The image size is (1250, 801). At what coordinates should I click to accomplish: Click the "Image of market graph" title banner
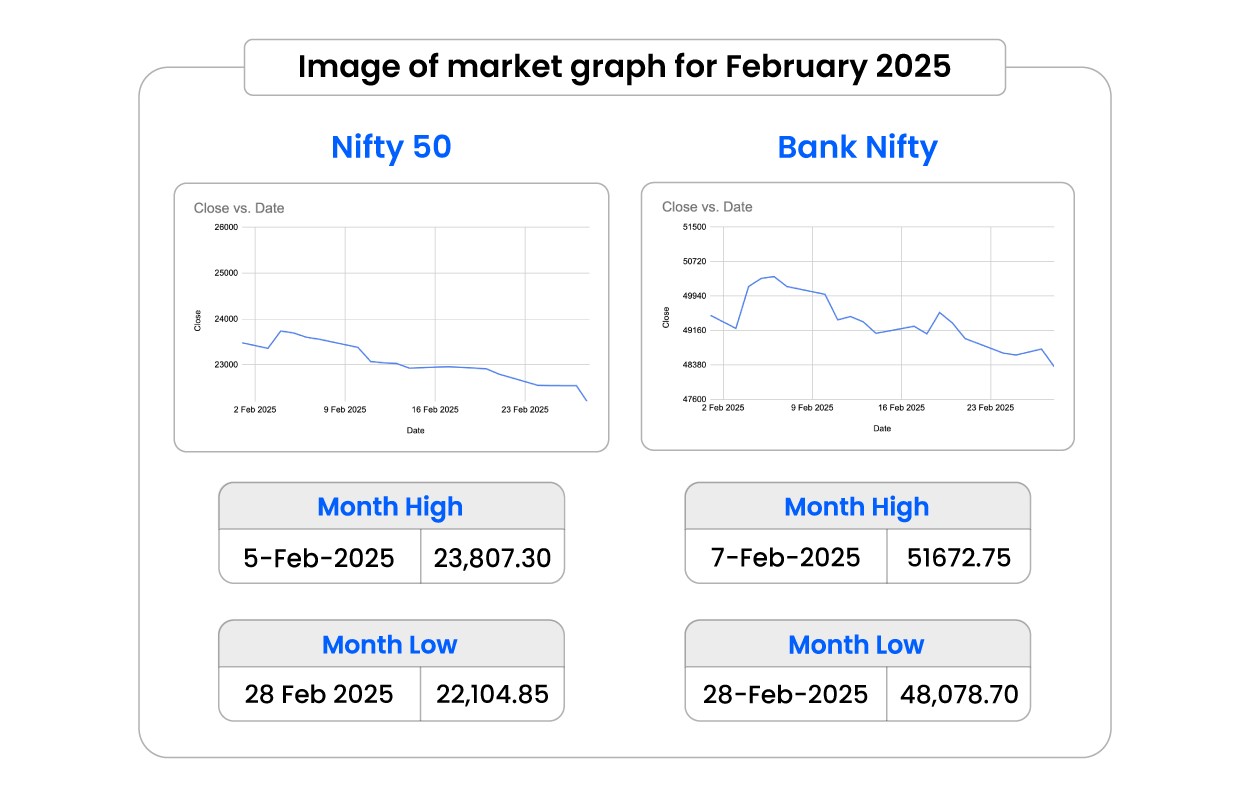[x=624, y=67]
